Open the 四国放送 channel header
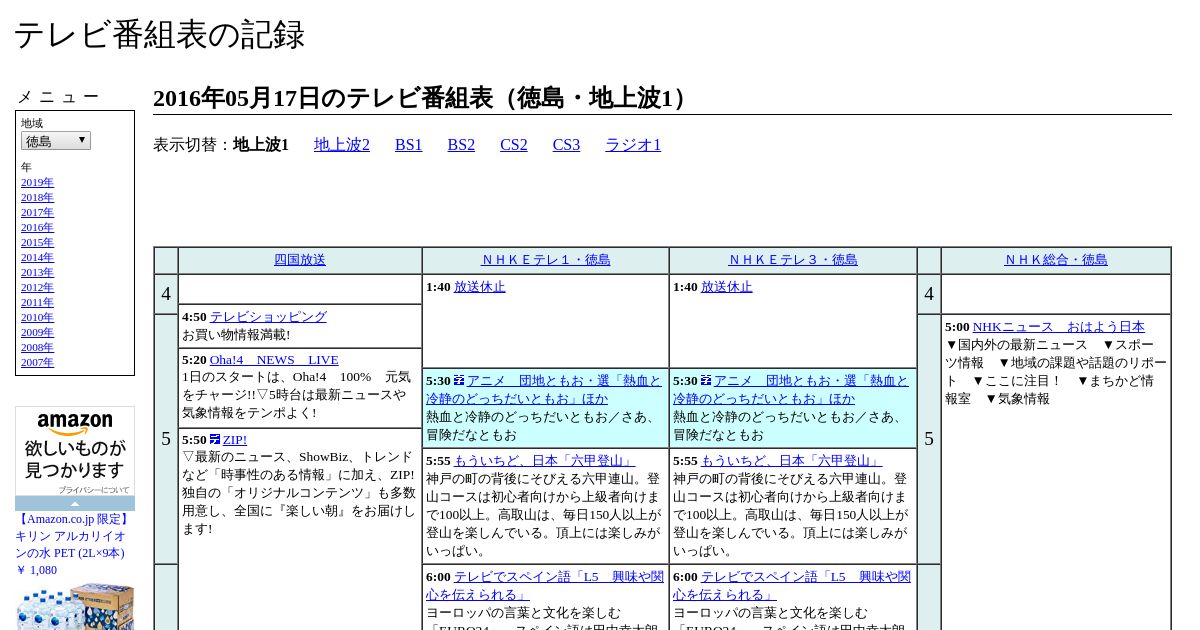The width and height of the screenshot is (1200, 630). [300, 260]
